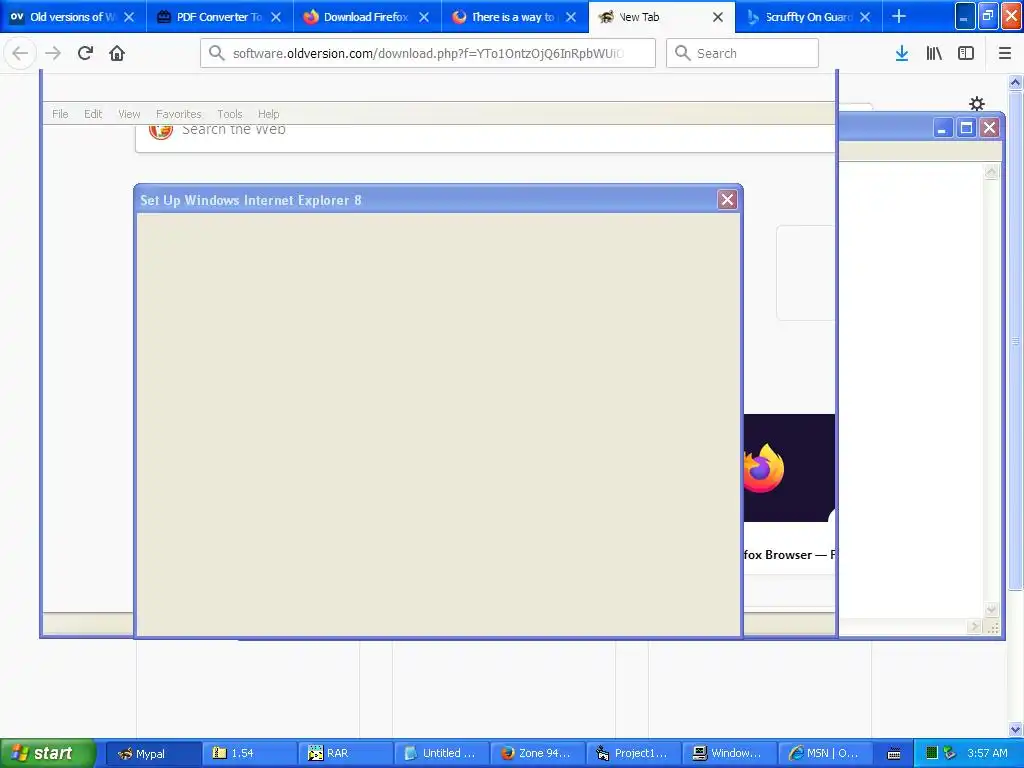Open the hamburger application menu
Image resolution: width=1024 pixels, height=768 pixels.
tap(1005, 53)
